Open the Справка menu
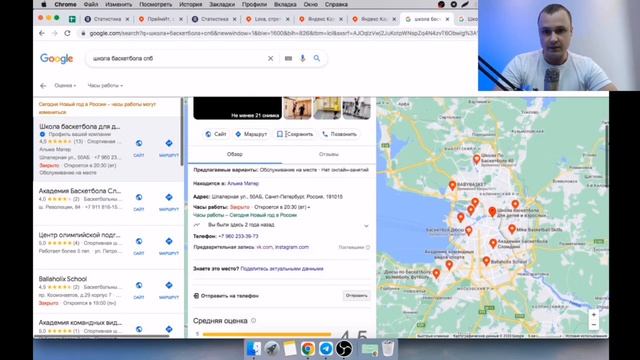The height and width of the screenshot is (360, 640). (336, 4)
